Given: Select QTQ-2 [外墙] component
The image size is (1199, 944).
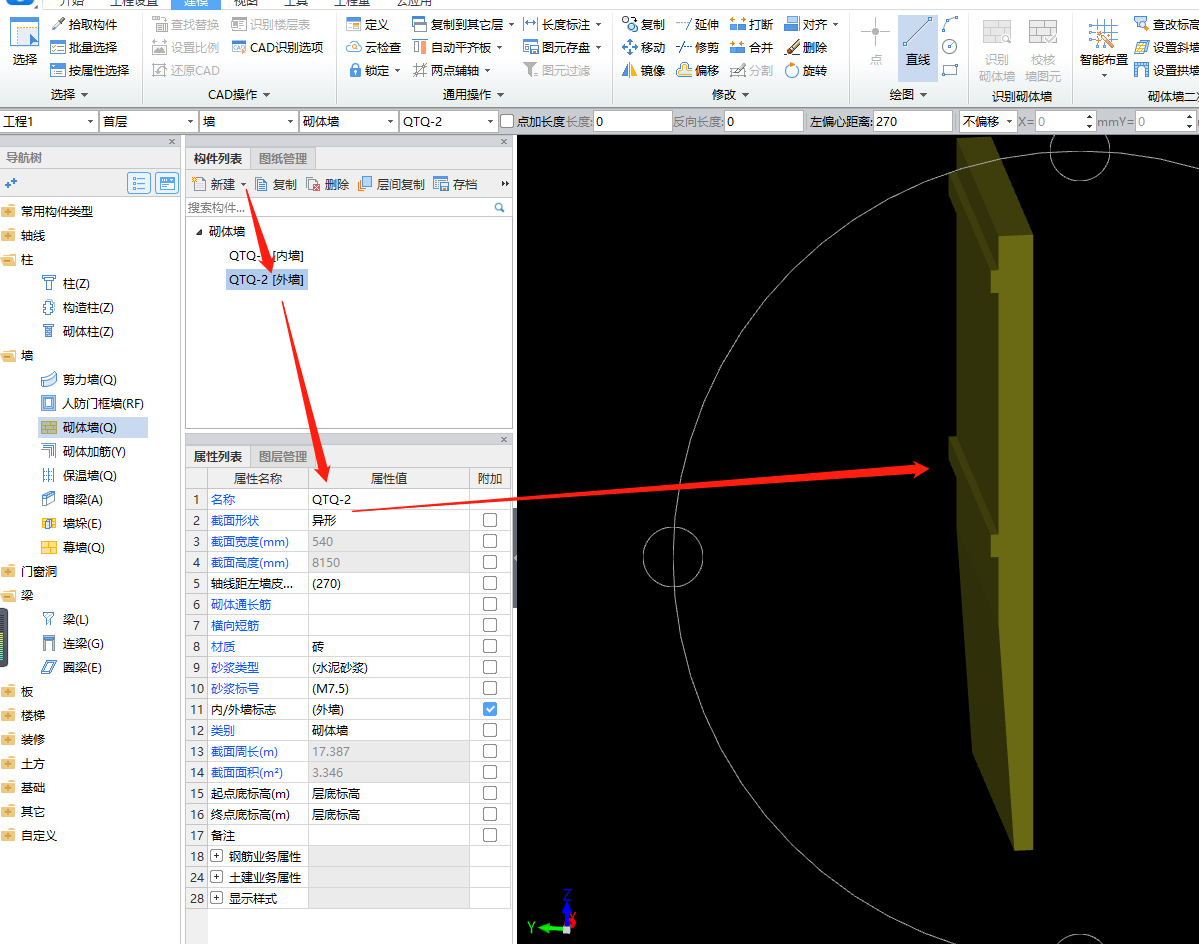Looking at the screenshot, I should point(267,280).
